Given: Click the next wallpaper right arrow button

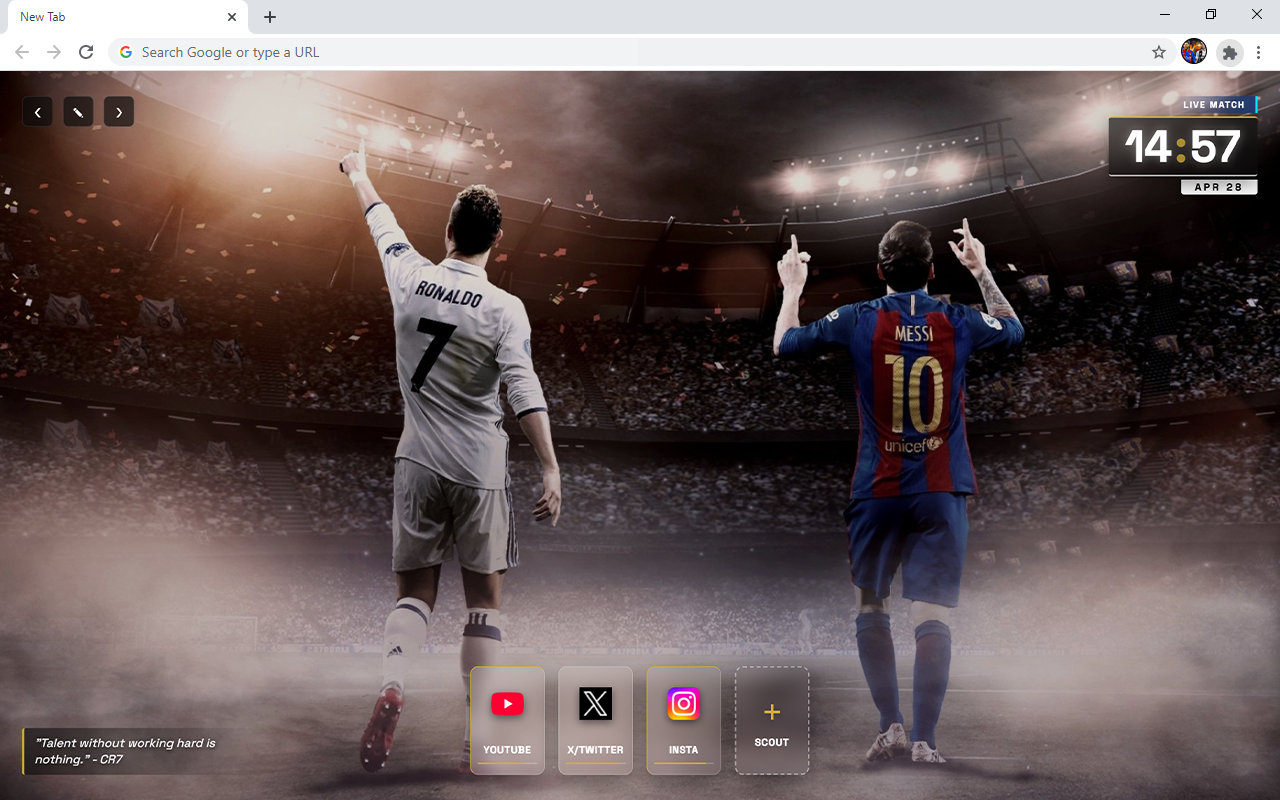Looking at the screenshot, I should coord(119,112).
